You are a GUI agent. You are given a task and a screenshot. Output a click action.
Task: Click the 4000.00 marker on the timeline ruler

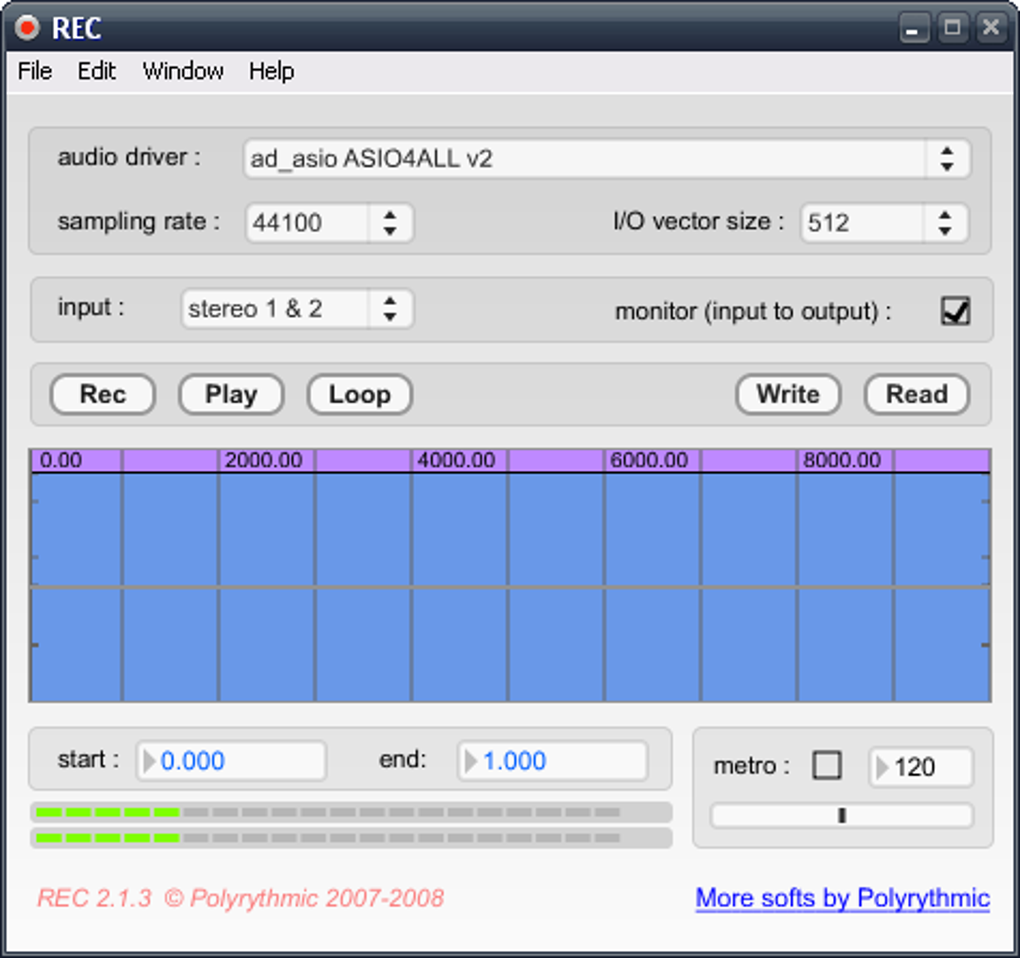point(455,460)
